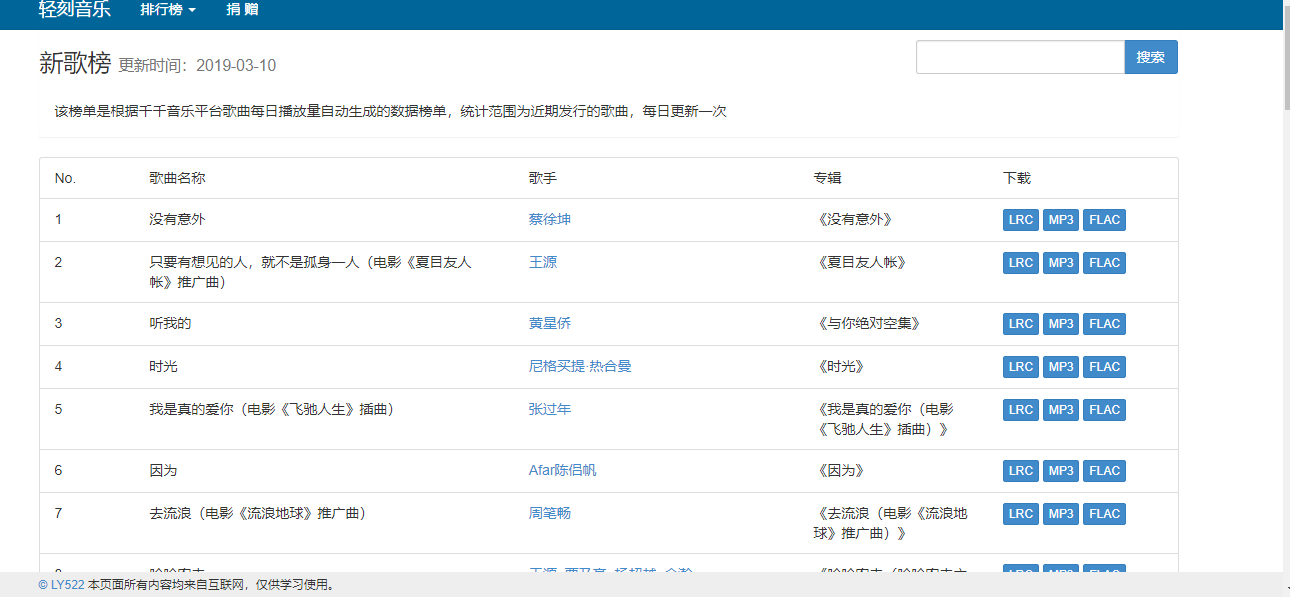1290x597 pixels.
Task: Download LRC for 时光
Action: pos(1020,367)
